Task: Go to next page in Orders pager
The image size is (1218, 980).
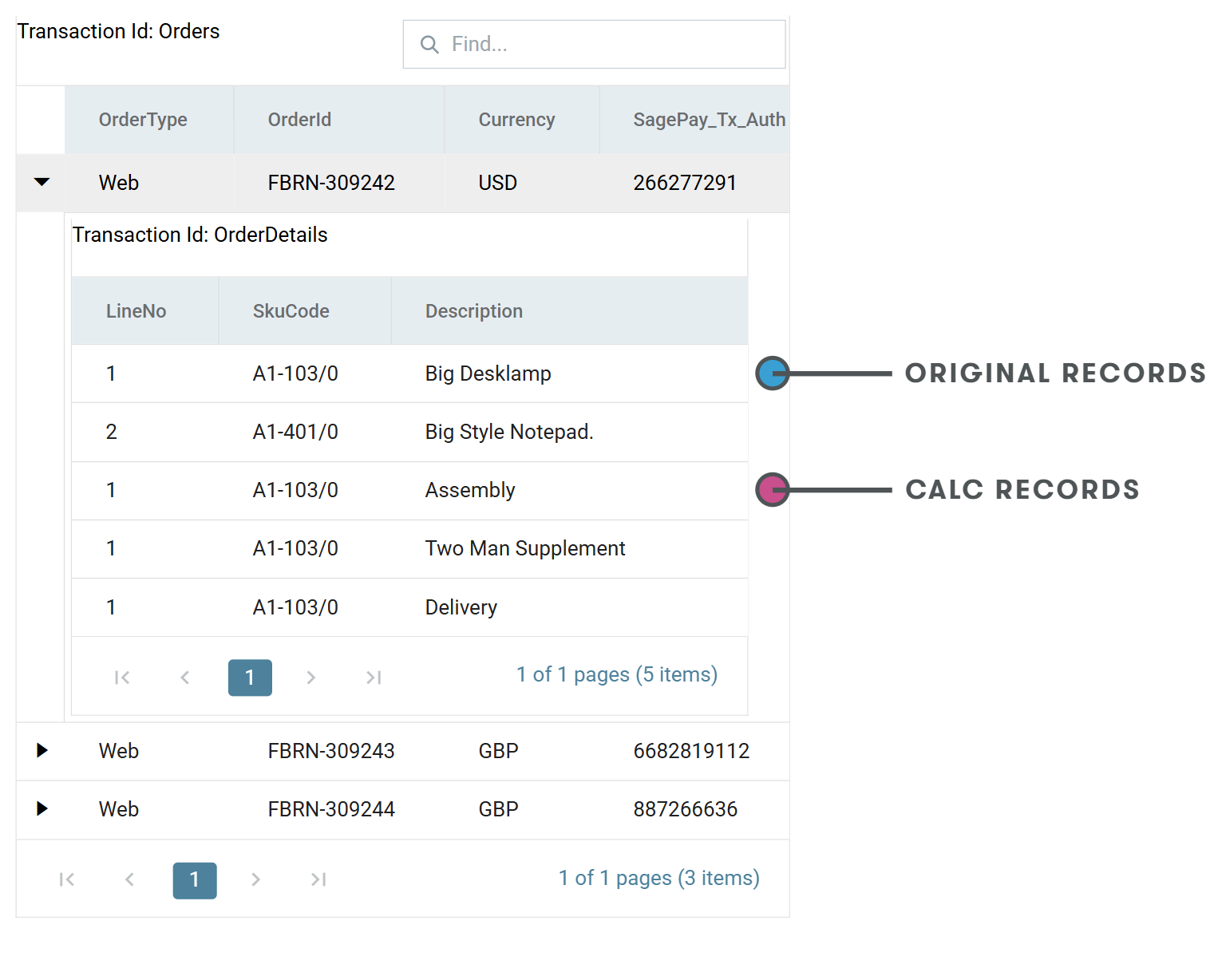Action: click(x=256, y=879)
